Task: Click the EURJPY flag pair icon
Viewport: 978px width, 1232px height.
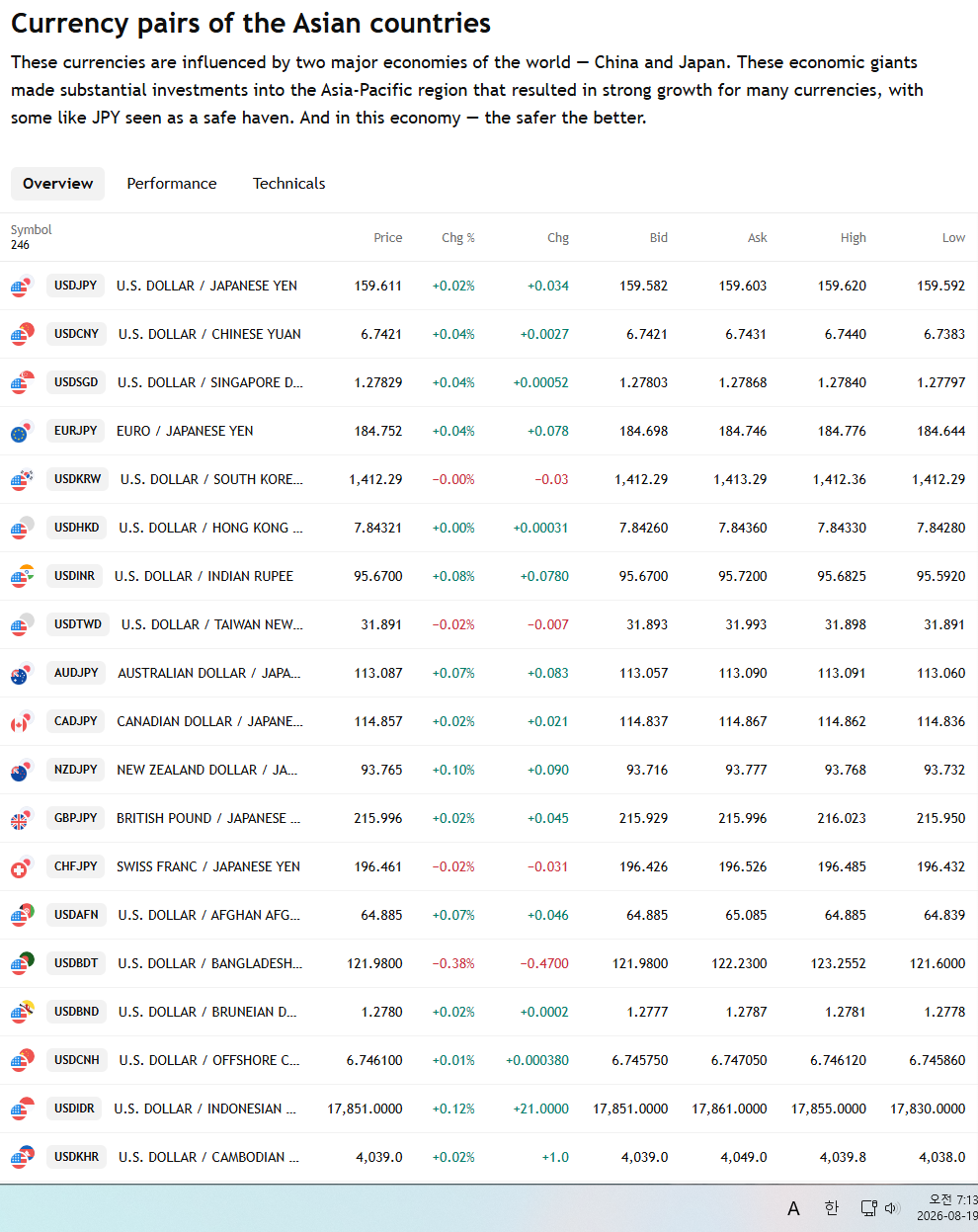Action: pos(22,432)
